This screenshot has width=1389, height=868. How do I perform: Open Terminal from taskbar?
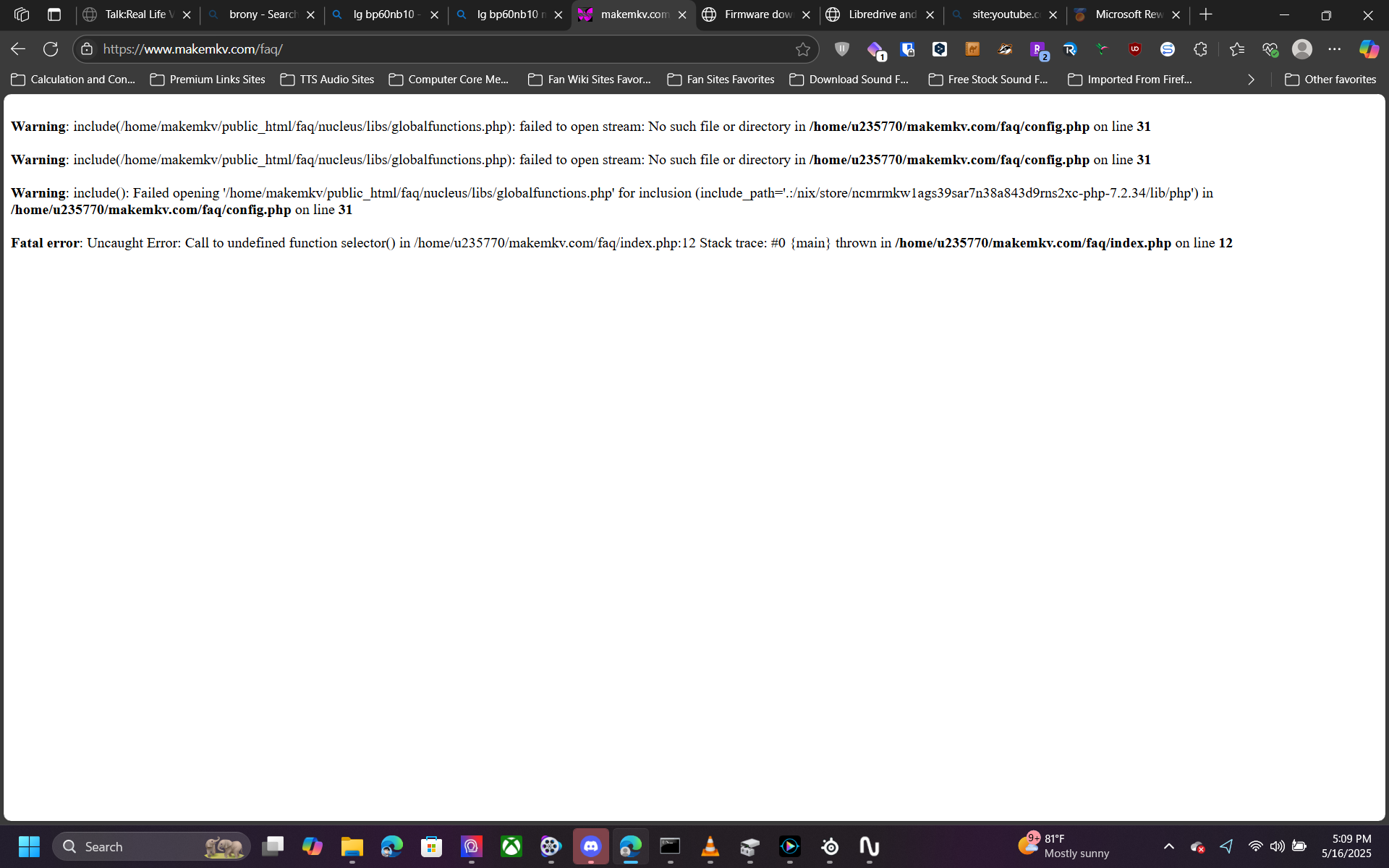pyautogui.click(x=671, y=846)
